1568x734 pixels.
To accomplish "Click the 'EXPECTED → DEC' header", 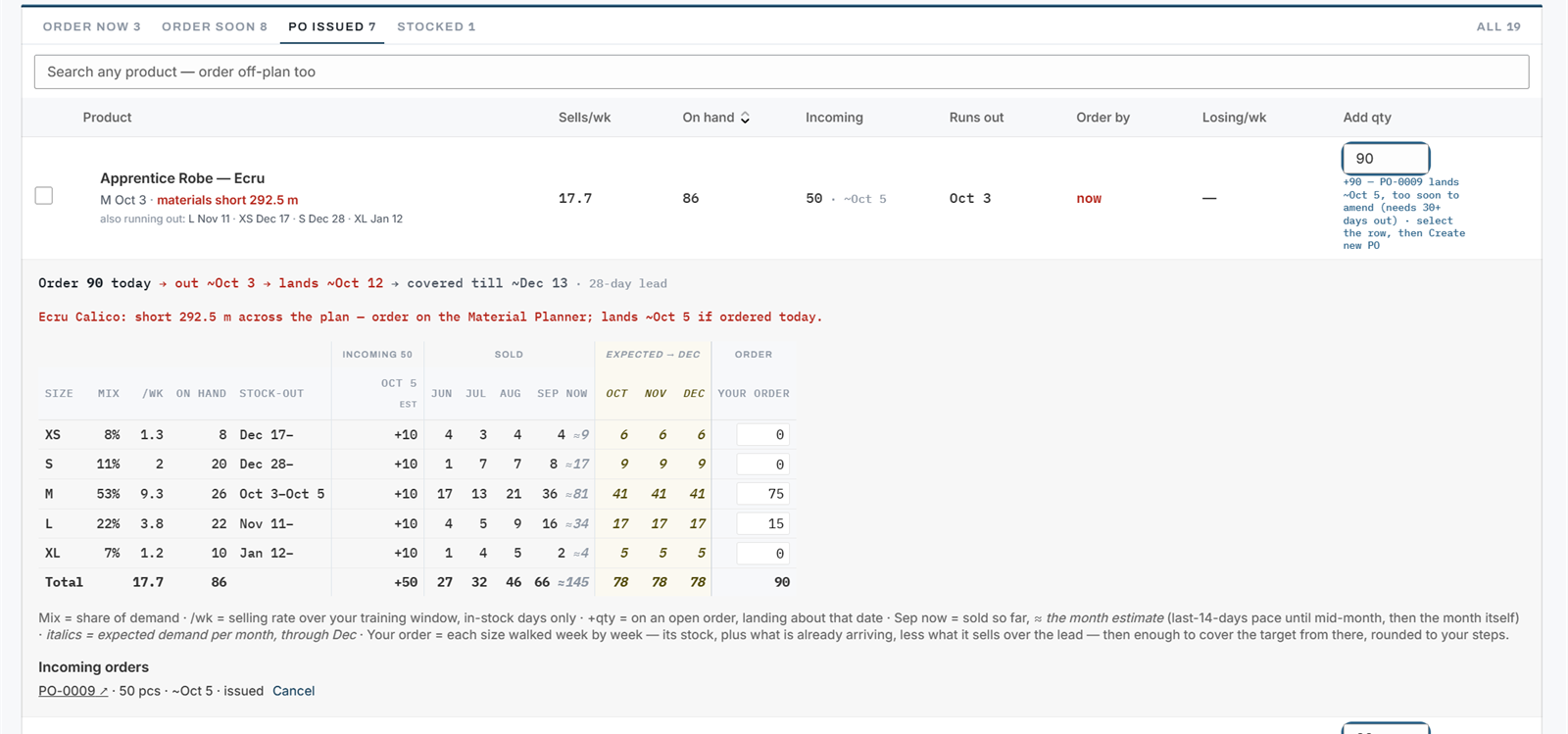I will tap(653, 355).
